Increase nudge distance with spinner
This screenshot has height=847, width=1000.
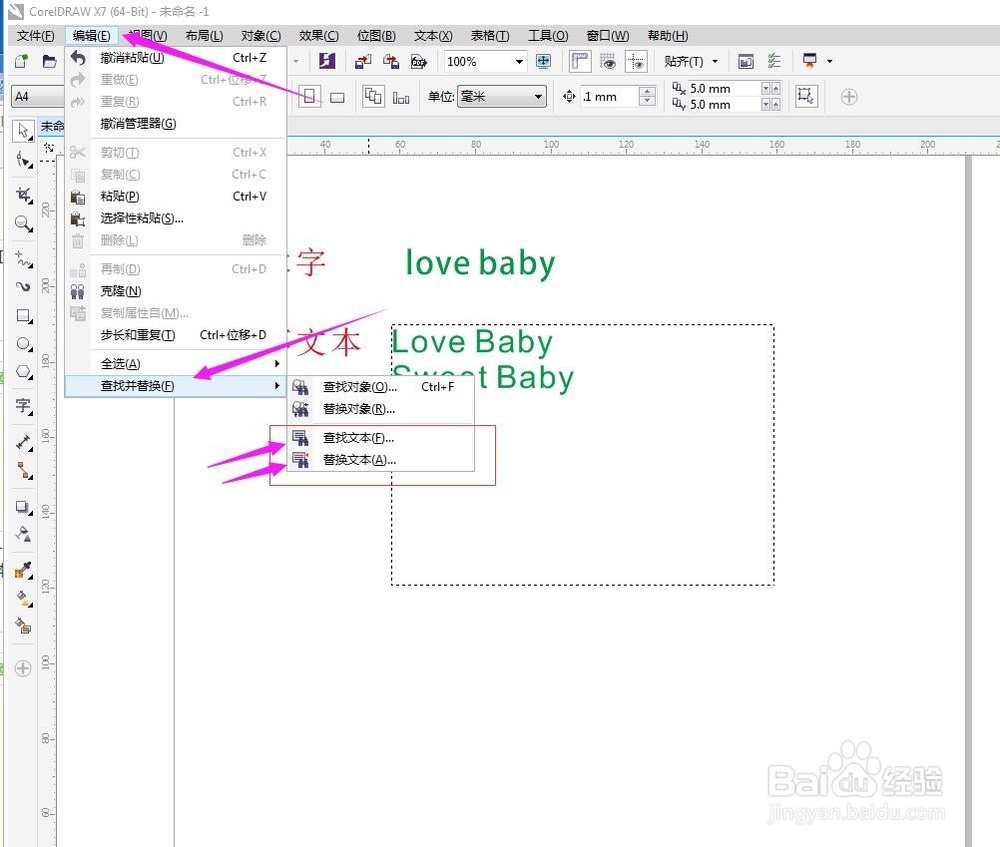pyautogui.click(x=648, y=91)
